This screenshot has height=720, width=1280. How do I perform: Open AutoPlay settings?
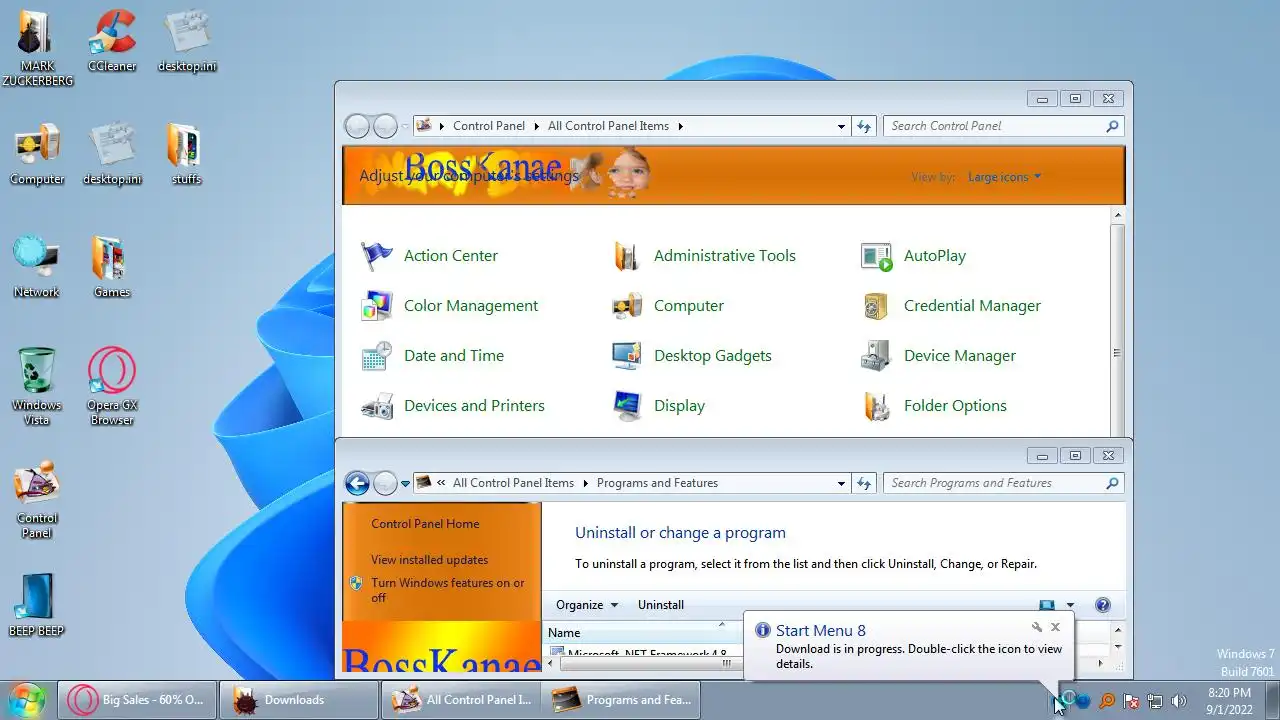[x=914, y=256]
